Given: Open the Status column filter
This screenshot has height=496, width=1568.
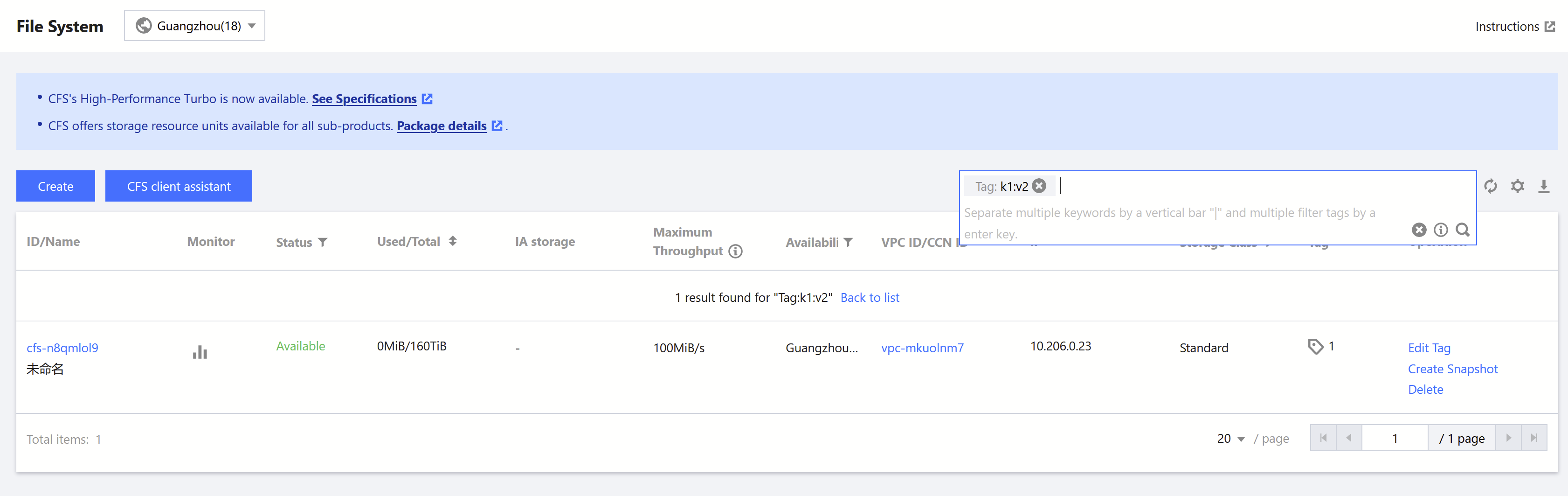Looking at the screenshot, I should coord(323,243).
